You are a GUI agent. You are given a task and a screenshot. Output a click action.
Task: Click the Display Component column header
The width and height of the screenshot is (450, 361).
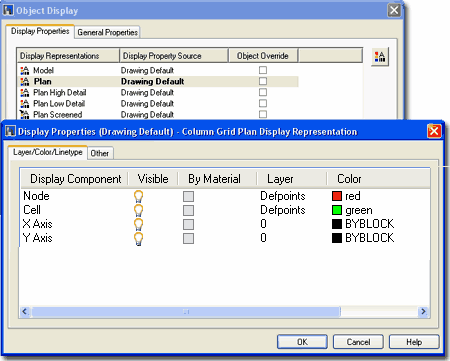coord(75,179)
